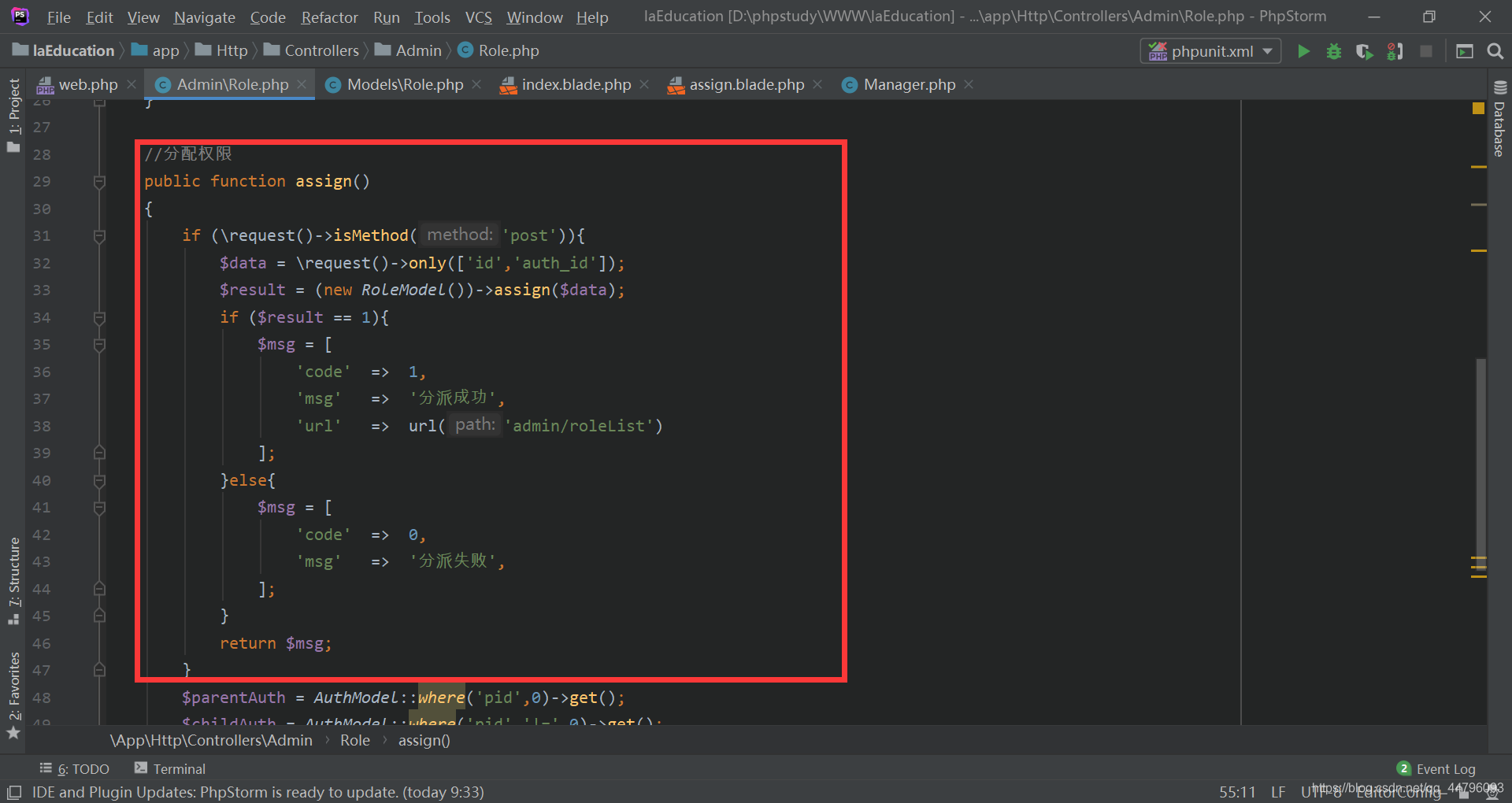Open the Navigate menu
The image size is (1512, 803).
pyautogui.click(x=205, y=17)
